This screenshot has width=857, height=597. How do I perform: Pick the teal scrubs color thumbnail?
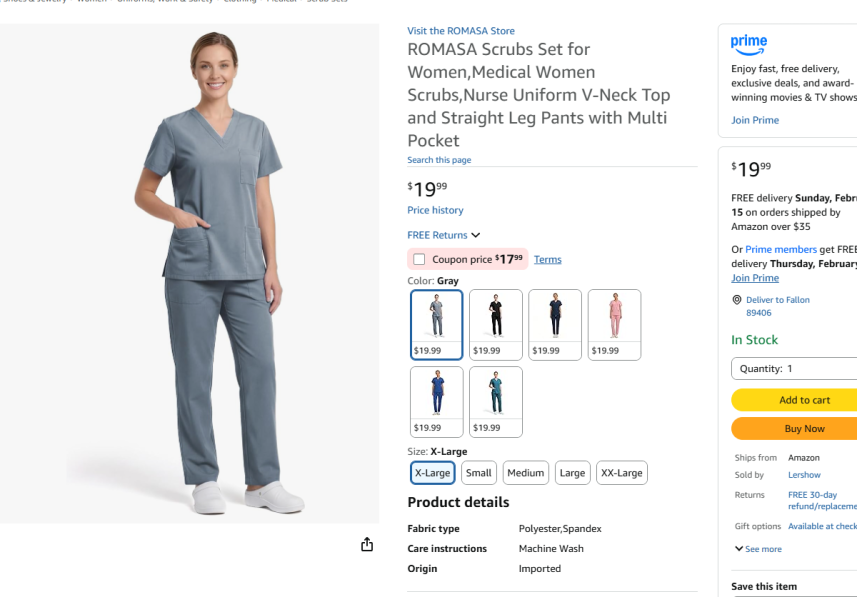(496, 402)
